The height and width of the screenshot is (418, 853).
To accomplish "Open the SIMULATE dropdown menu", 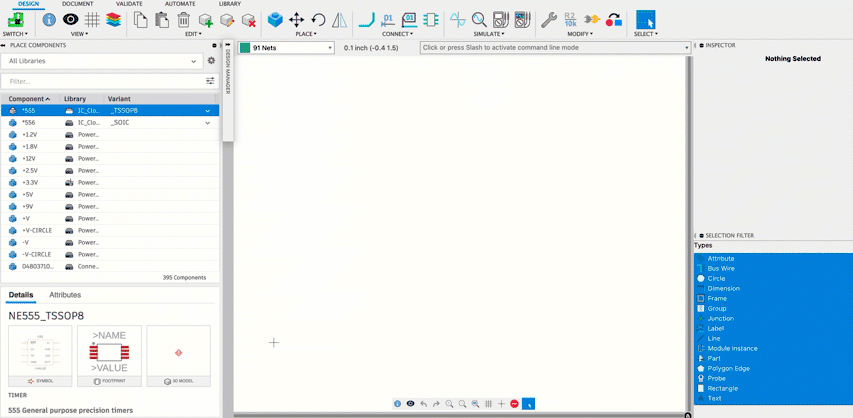I will pos(489,34).
